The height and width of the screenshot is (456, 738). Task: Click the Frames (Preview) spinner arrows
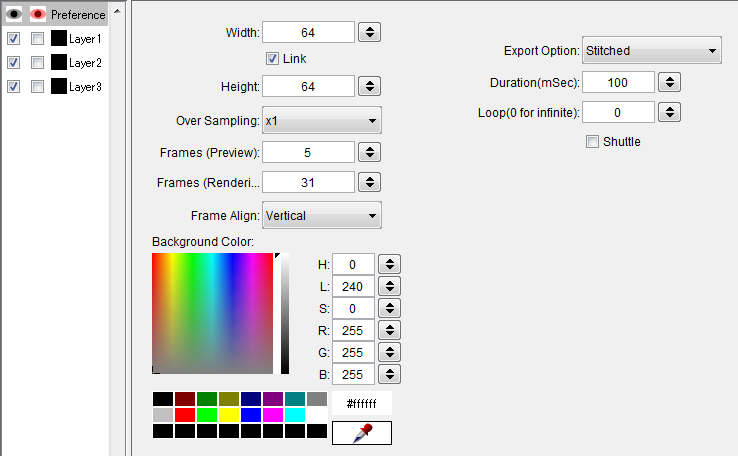tap(369, 152)
